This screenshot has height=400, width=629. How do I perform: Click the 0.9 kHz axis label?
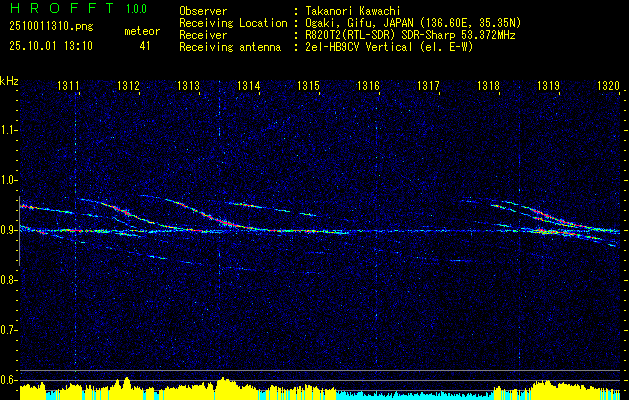[x=7, y=230]
